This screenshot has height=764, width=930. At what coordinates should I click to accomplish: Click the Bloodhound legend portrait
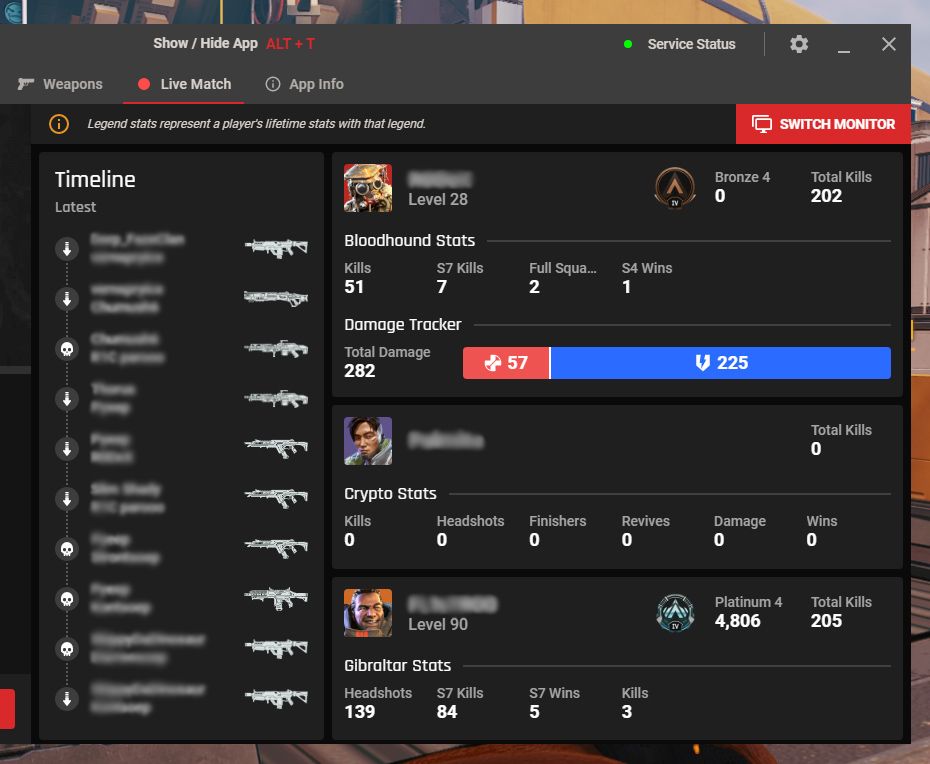[368, 188]
